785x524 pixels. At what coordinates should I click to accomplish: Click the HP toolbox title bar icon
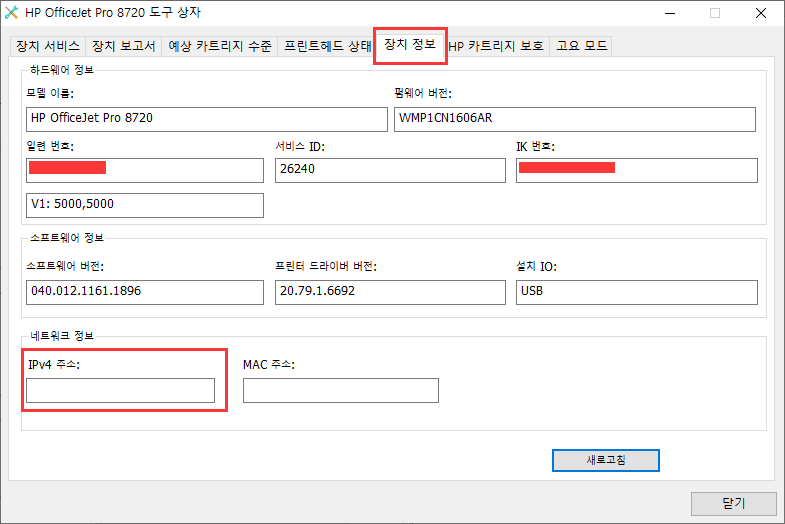pos(11,13)
